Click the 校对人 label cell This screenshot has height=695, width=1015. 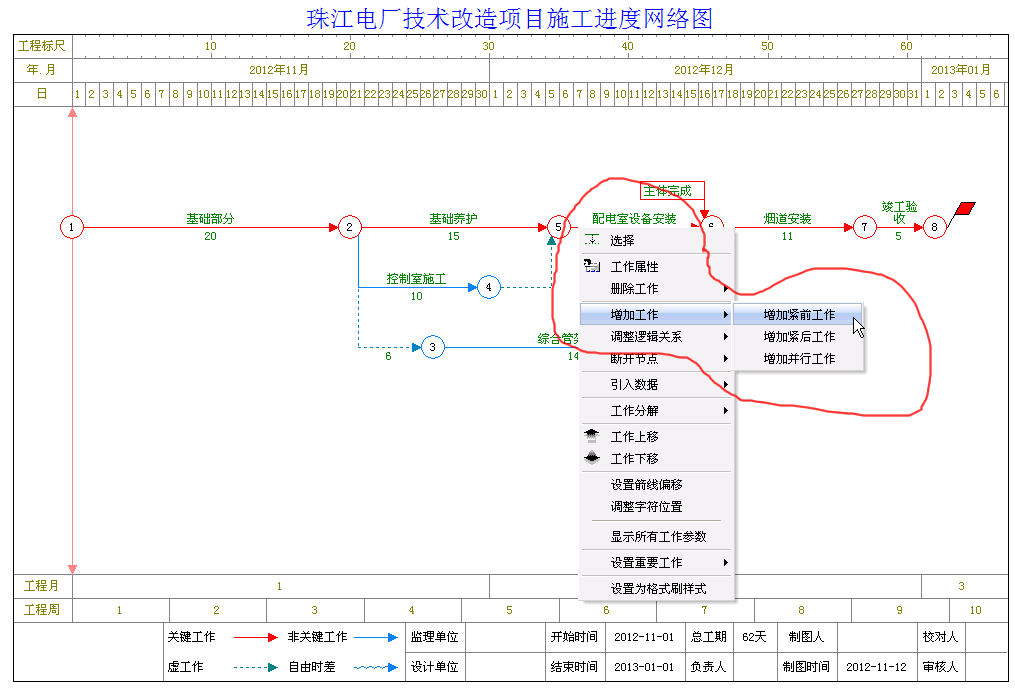940,637
